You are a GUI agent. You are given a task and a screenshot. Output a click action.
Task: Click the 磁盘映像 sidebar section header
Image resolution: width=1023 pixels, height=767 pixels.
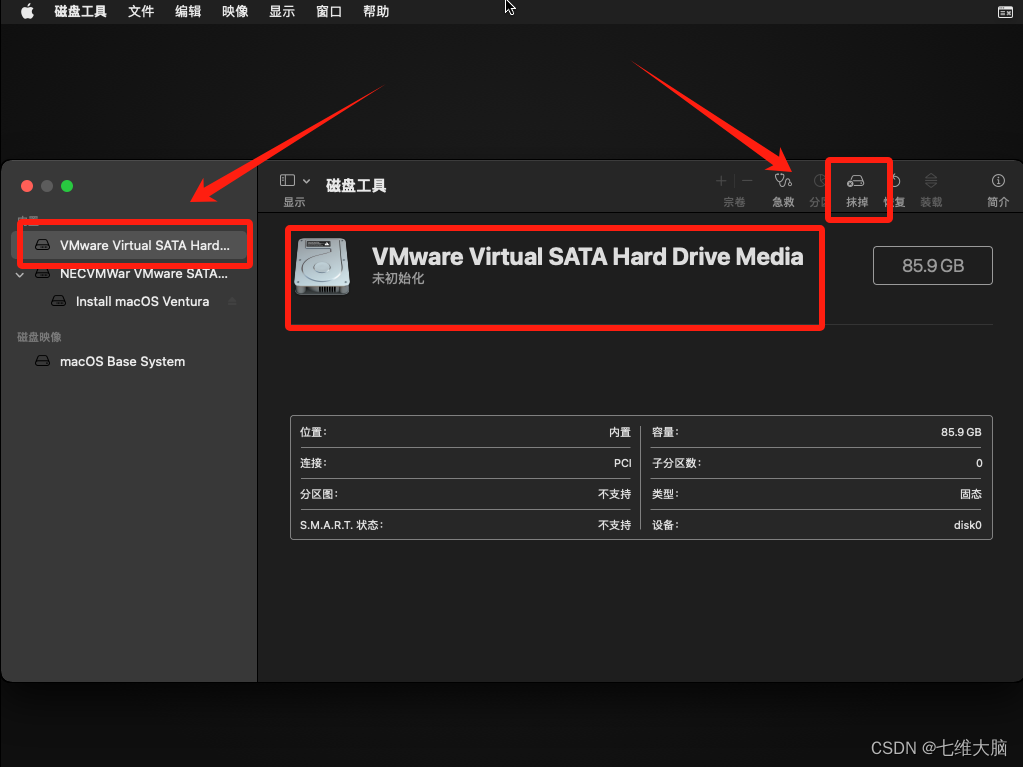(39, 337)
